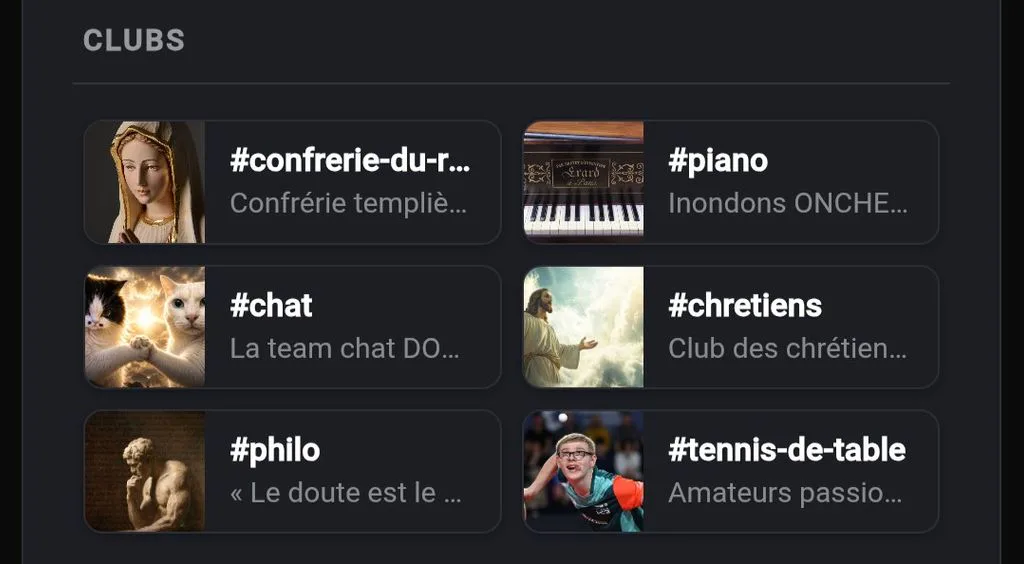Viewport: 1024px width, 564px height.
Task: Click the 'Inondons ONCHE...' piano description
Action: tap(788, 204)
